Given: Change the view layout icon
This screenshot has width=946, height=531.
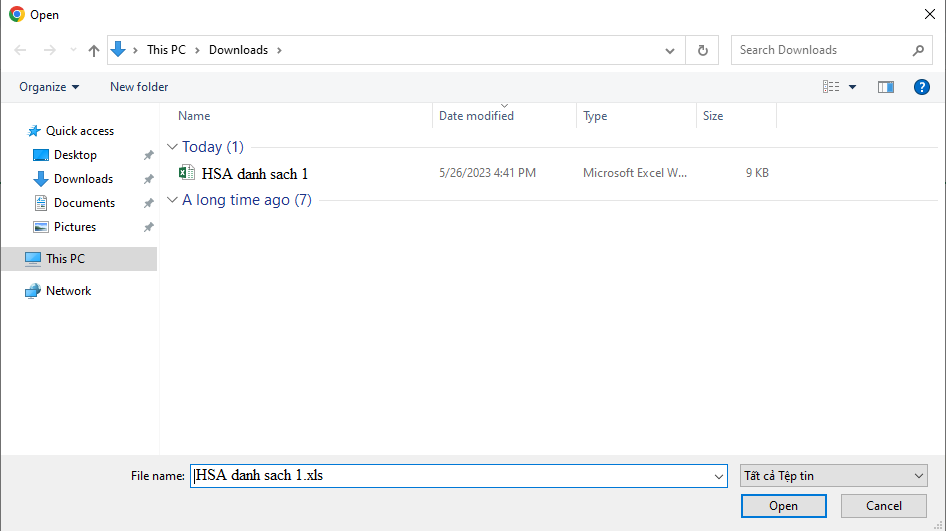Looking at the screenshot, I should pyautogui.click(x=831, y=87).
